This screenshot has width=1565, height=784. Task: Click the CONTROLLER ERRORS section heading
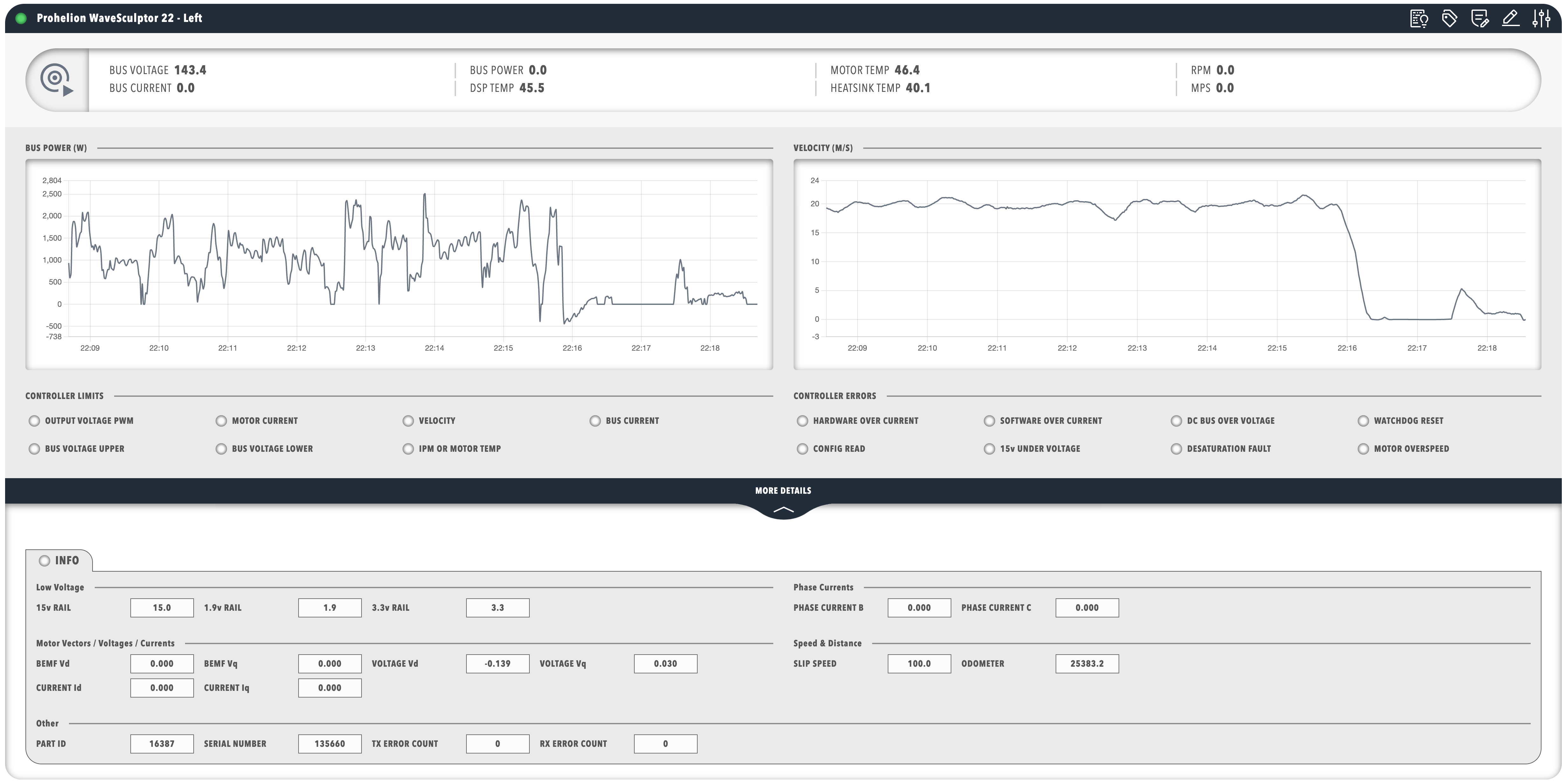(x=834, y=396)
